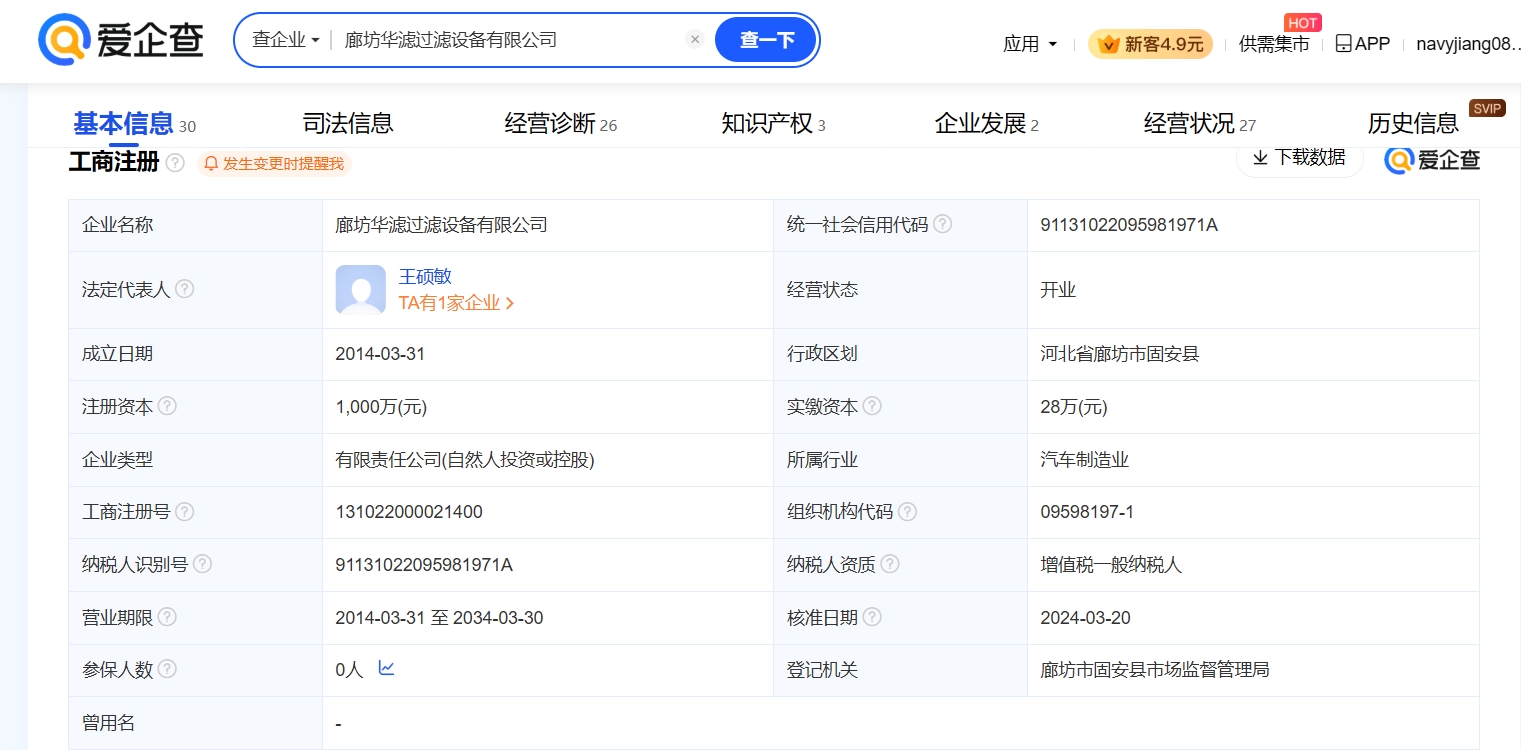1521x750 pixels.
Task: Click help icon next to 纳税人资质
Action: (889, 564)
